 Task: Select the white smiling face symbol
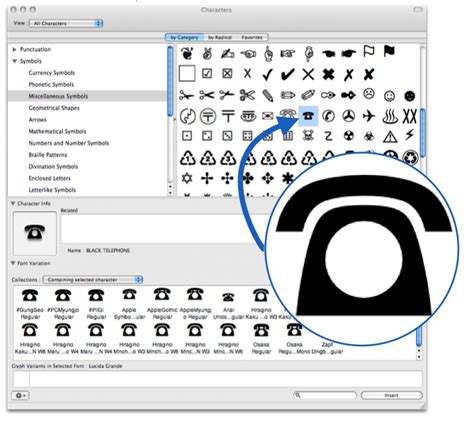(x=389, y=96)
